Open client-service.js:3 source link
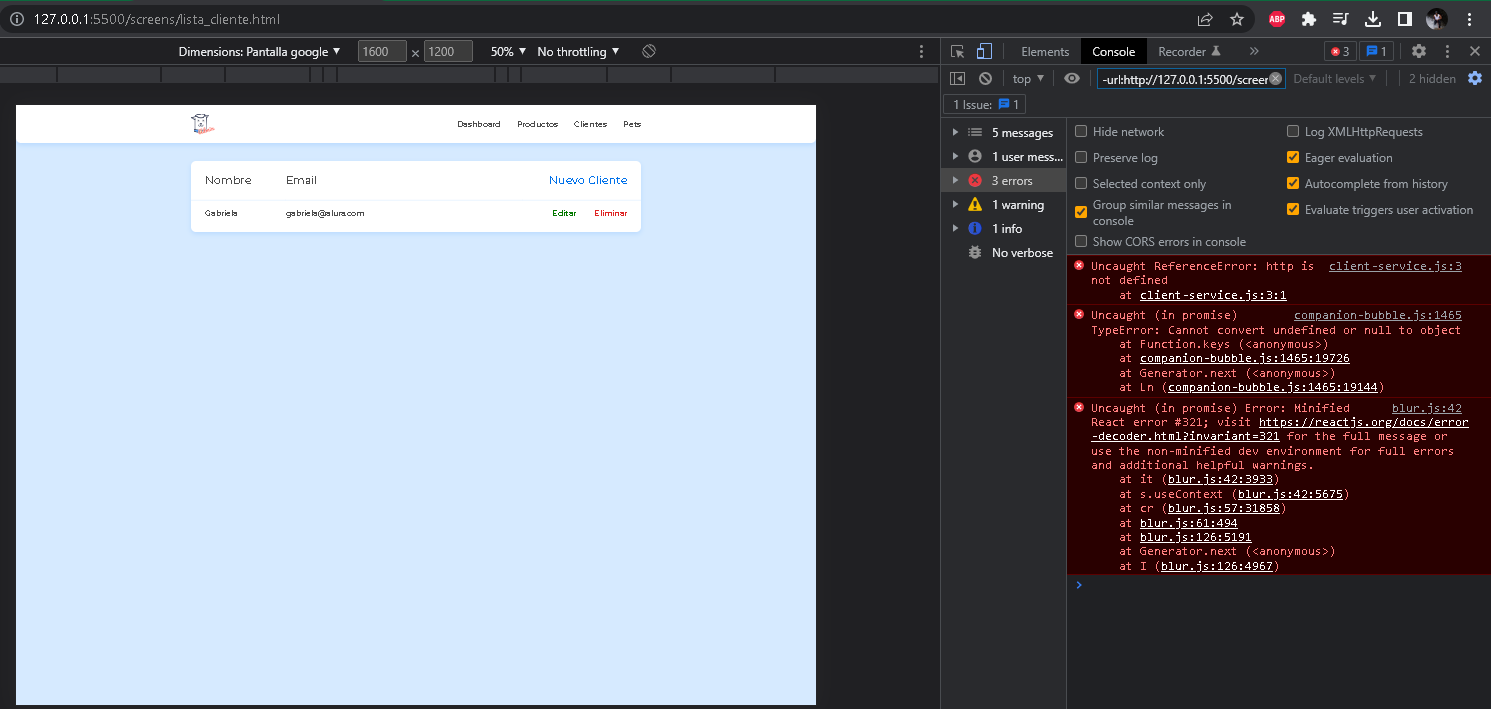The width and height of the screenshot is (1491, 709). click(x=1395, y=266)
